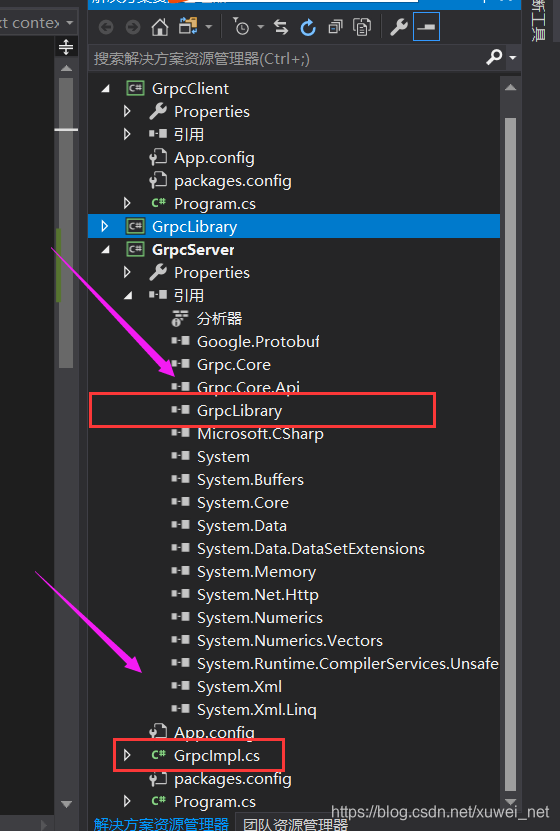Click the Collapse All toolbar icon
The width and height of the screenshot is (560, 831).
coord(335,26)
